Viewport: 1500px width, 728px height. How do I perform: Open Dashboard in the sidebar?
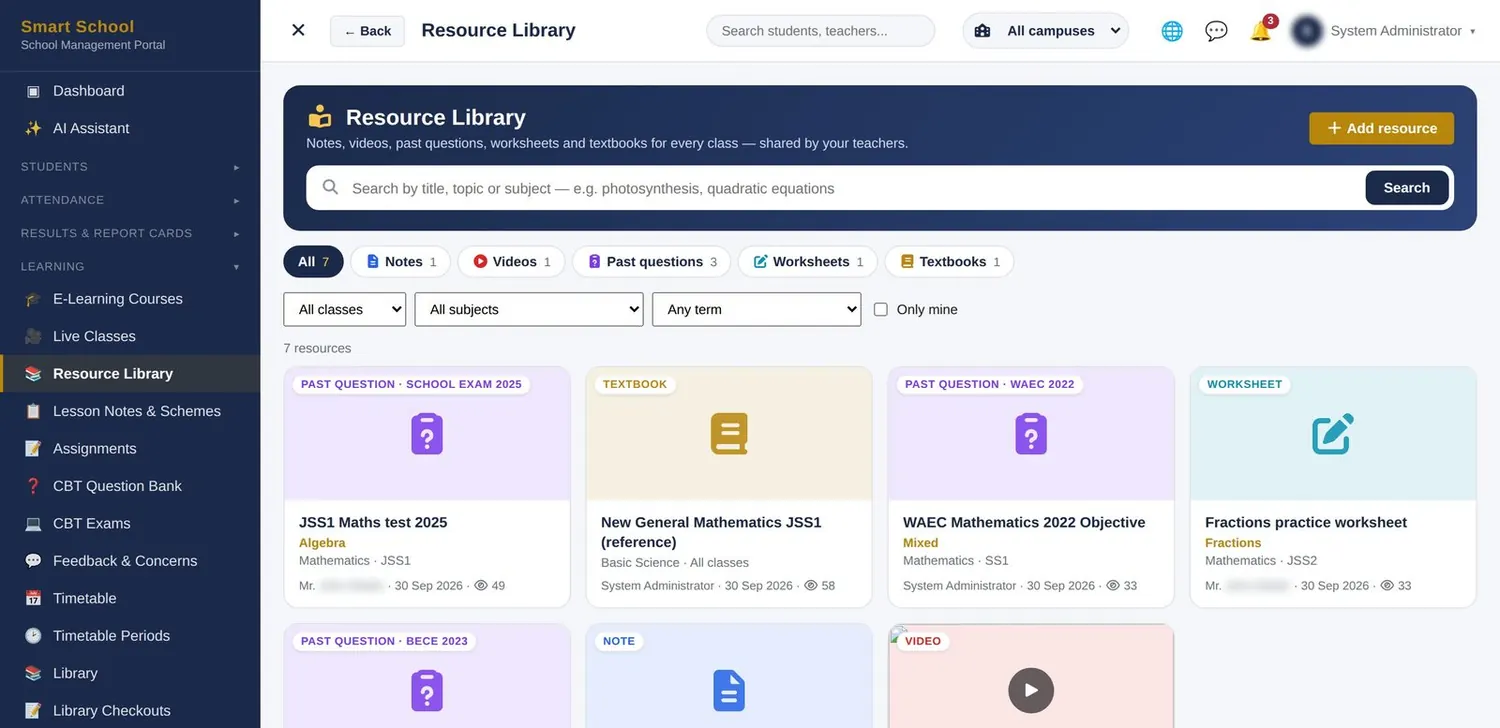130,91
